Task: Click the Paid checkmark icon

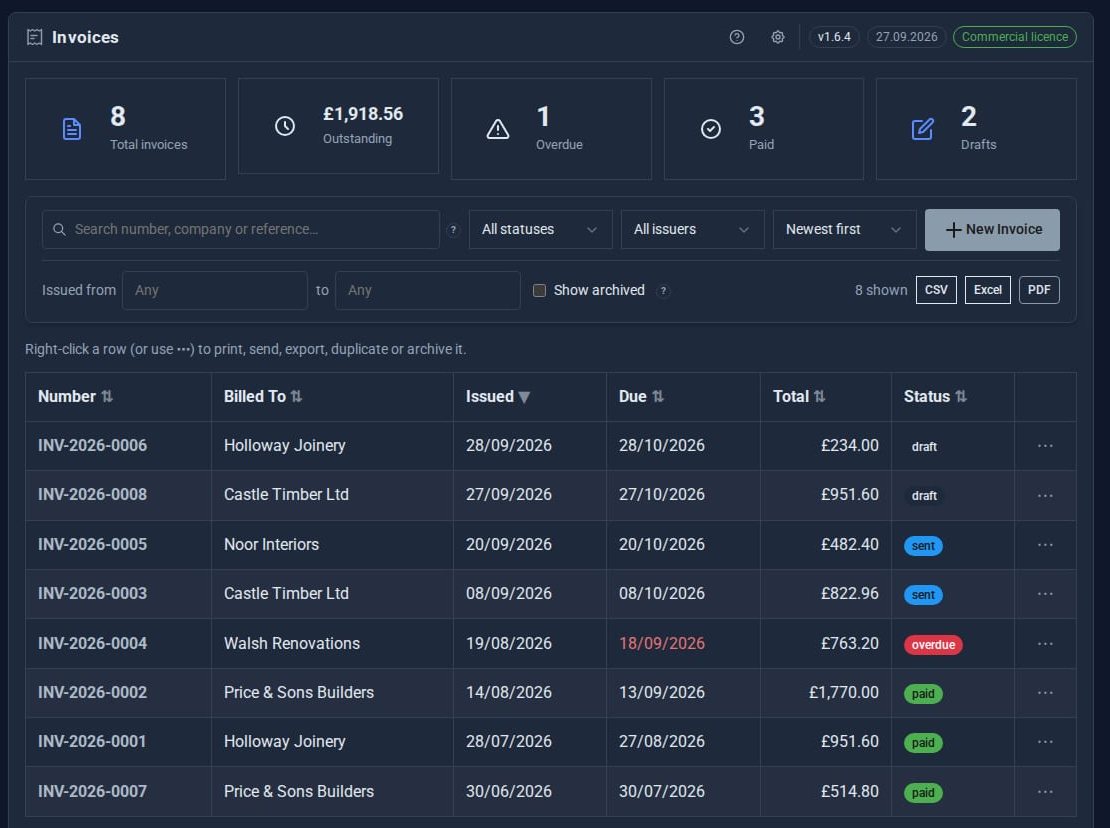Action: (x=711, y=129)
